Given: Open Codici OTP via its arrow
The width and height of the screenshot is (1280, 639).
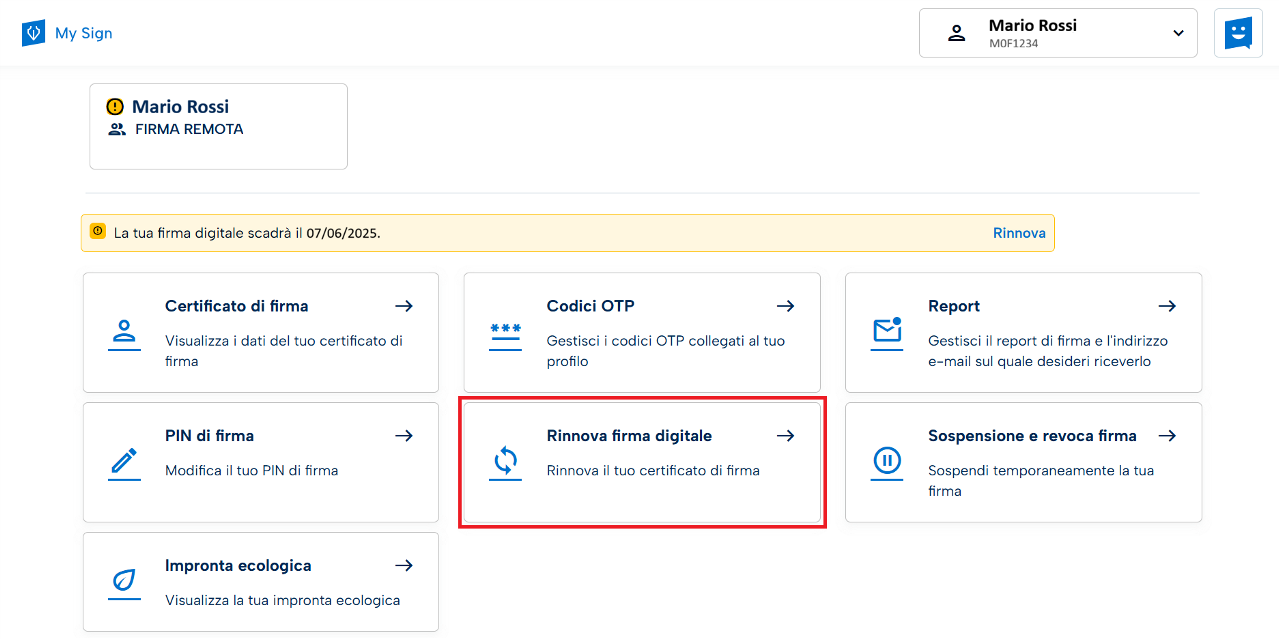Looking at the screenshot, I should 785,306.
